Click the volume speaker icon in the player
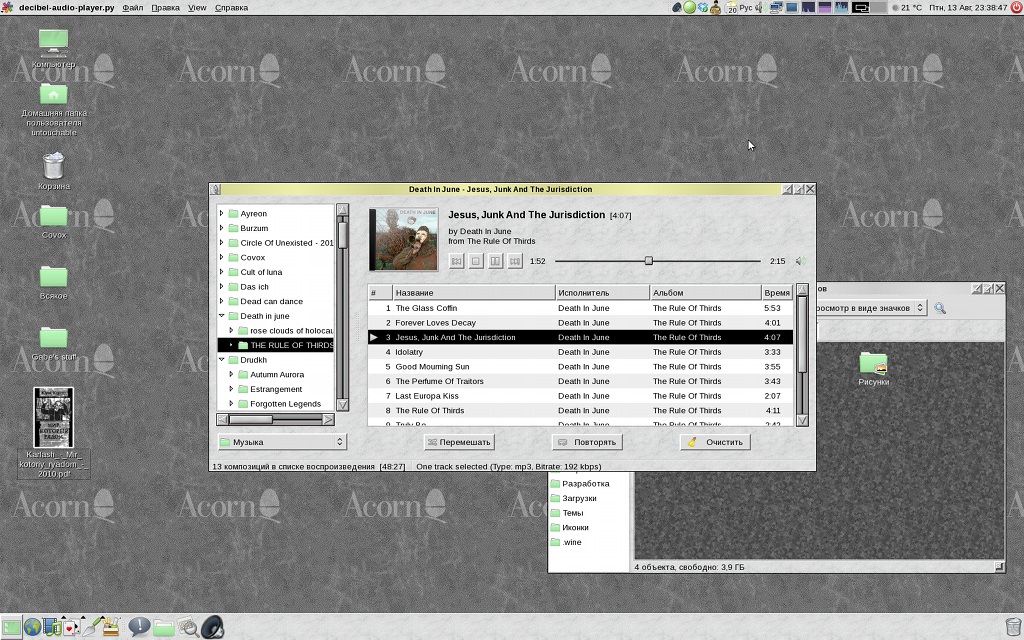 [x=800, y=261]
